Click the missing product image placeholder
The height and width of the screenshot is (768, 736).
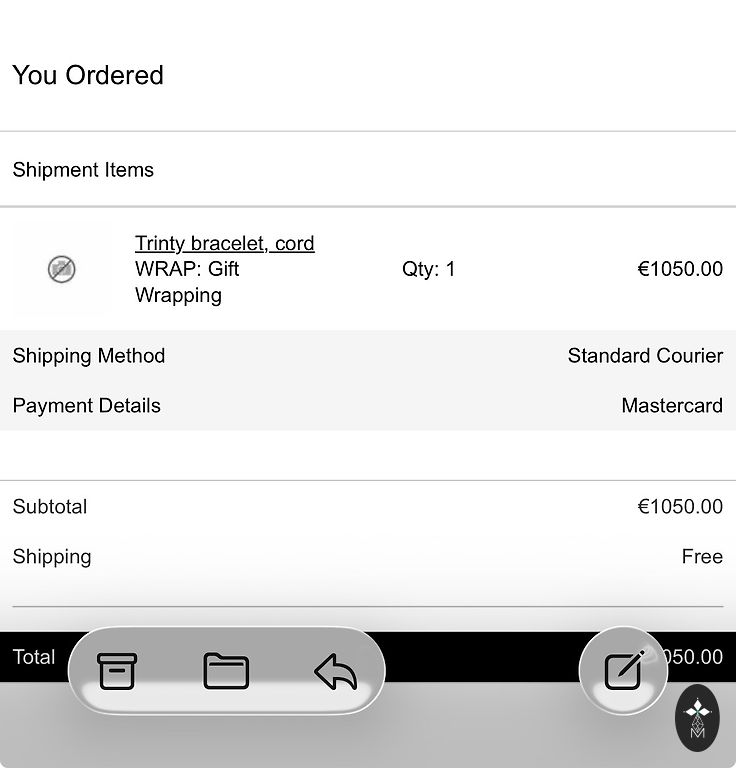click(62, 269)
